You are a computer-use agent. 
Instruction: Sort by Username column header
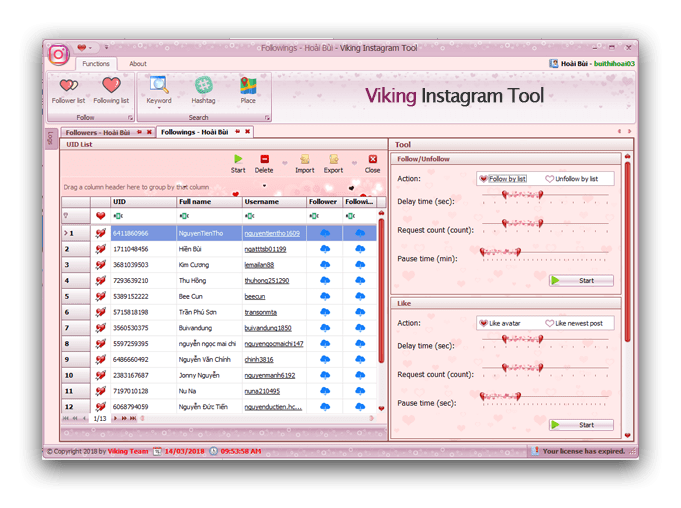click(274, 202)
